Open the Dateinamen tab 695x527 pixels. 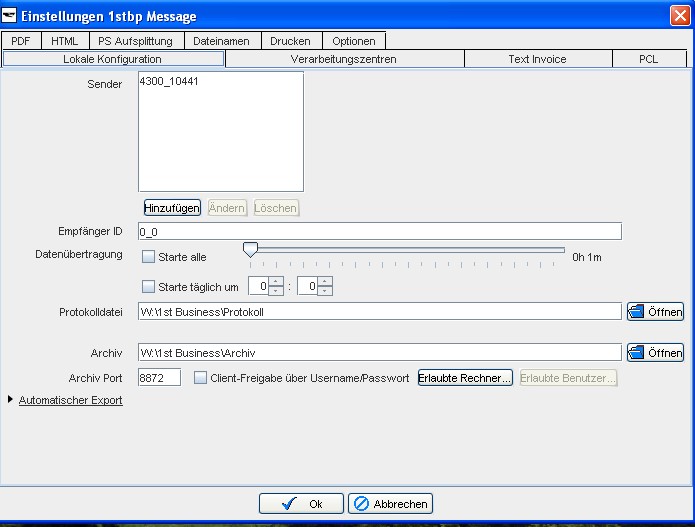click(221, 41)
